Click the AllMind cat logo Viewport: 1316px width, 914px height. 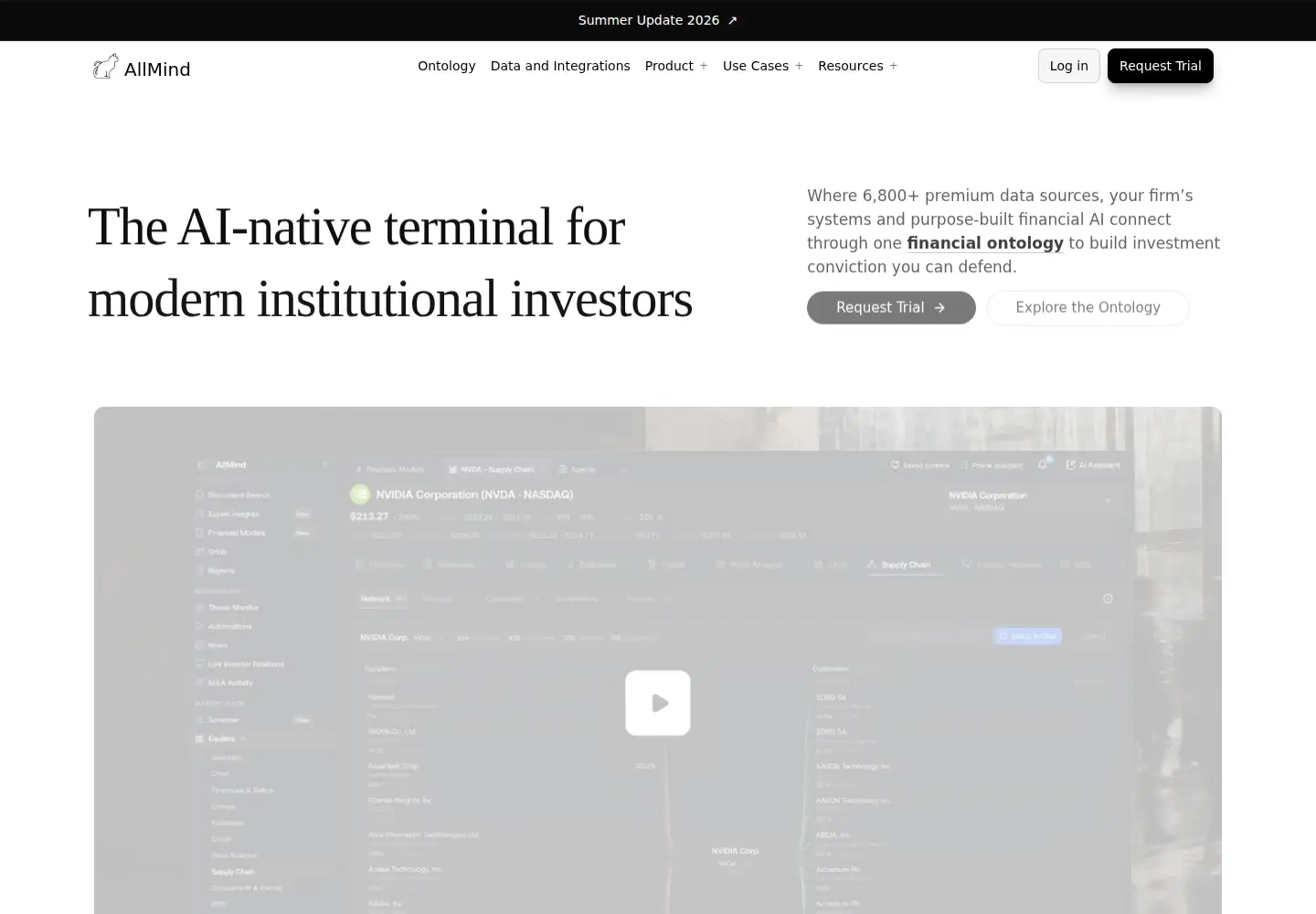(106, 67)
